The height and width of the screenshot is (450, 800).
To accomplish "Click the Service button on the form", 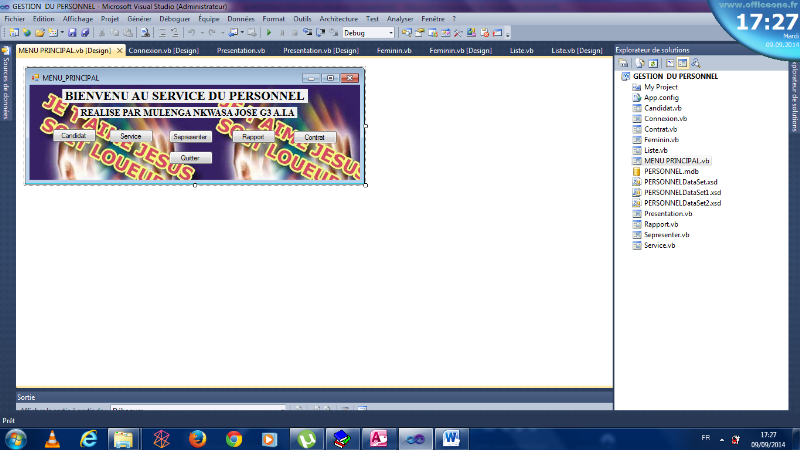I will [131, 136].
